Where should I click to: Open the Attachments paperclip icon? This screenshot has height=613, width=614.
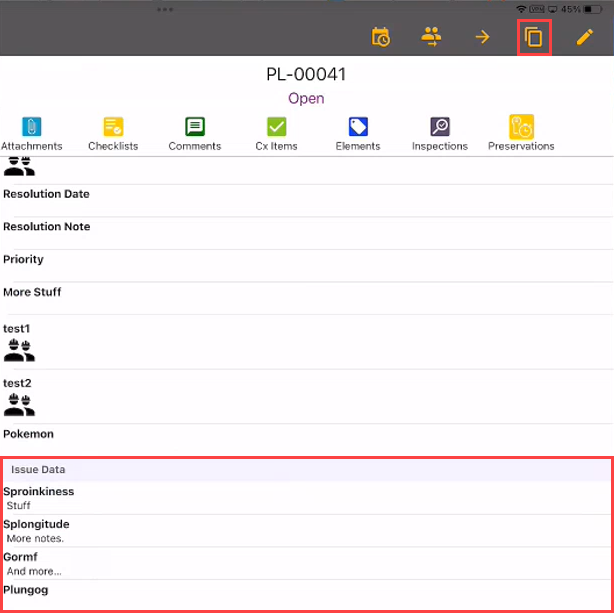click(x=32, y=127)
